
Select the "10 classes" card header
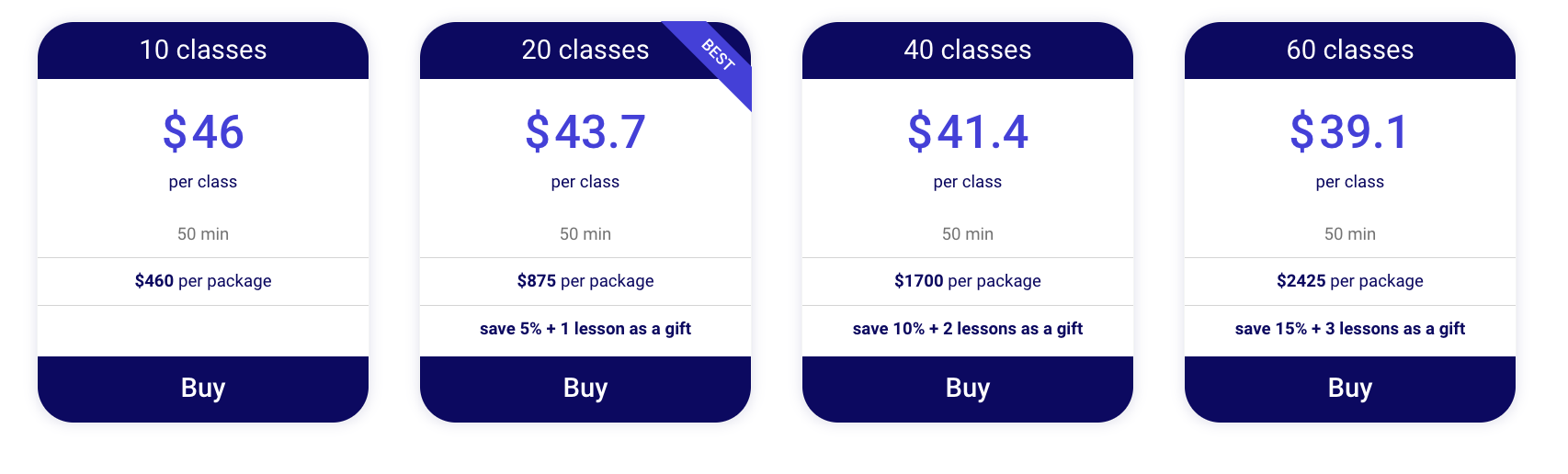point(203,50)
